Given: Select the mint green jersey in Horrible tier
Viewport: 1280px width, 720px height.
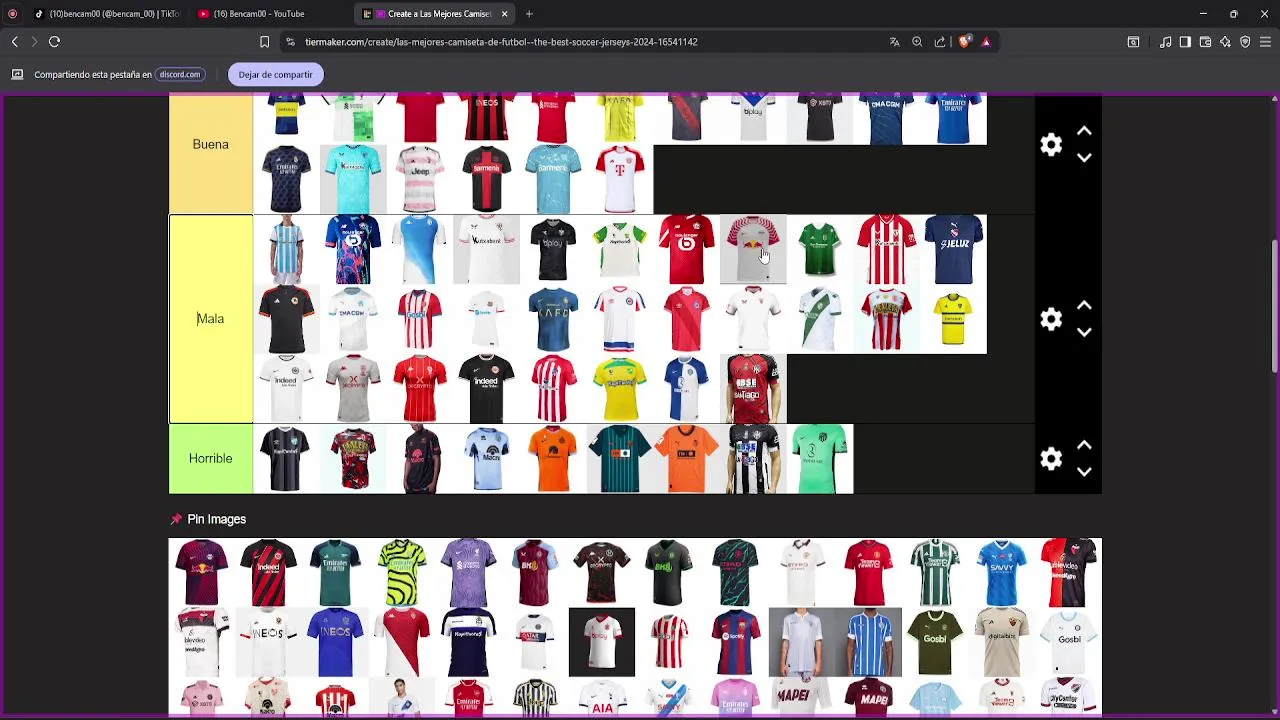Looking at the screenshot, I should 820,459.
